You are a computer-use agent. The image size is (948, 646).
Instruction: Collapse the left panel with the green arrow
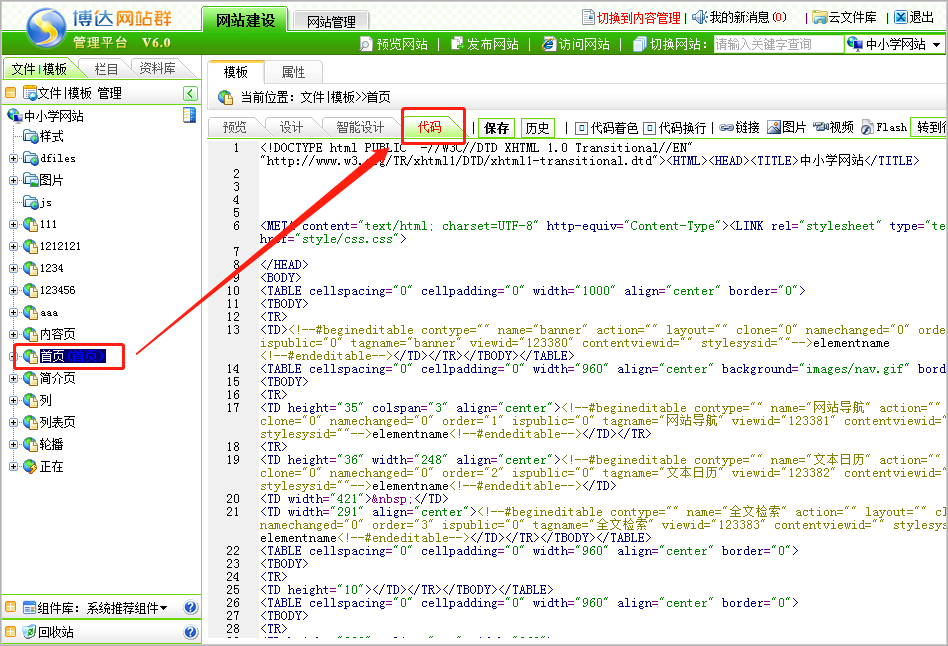[190, 93]
